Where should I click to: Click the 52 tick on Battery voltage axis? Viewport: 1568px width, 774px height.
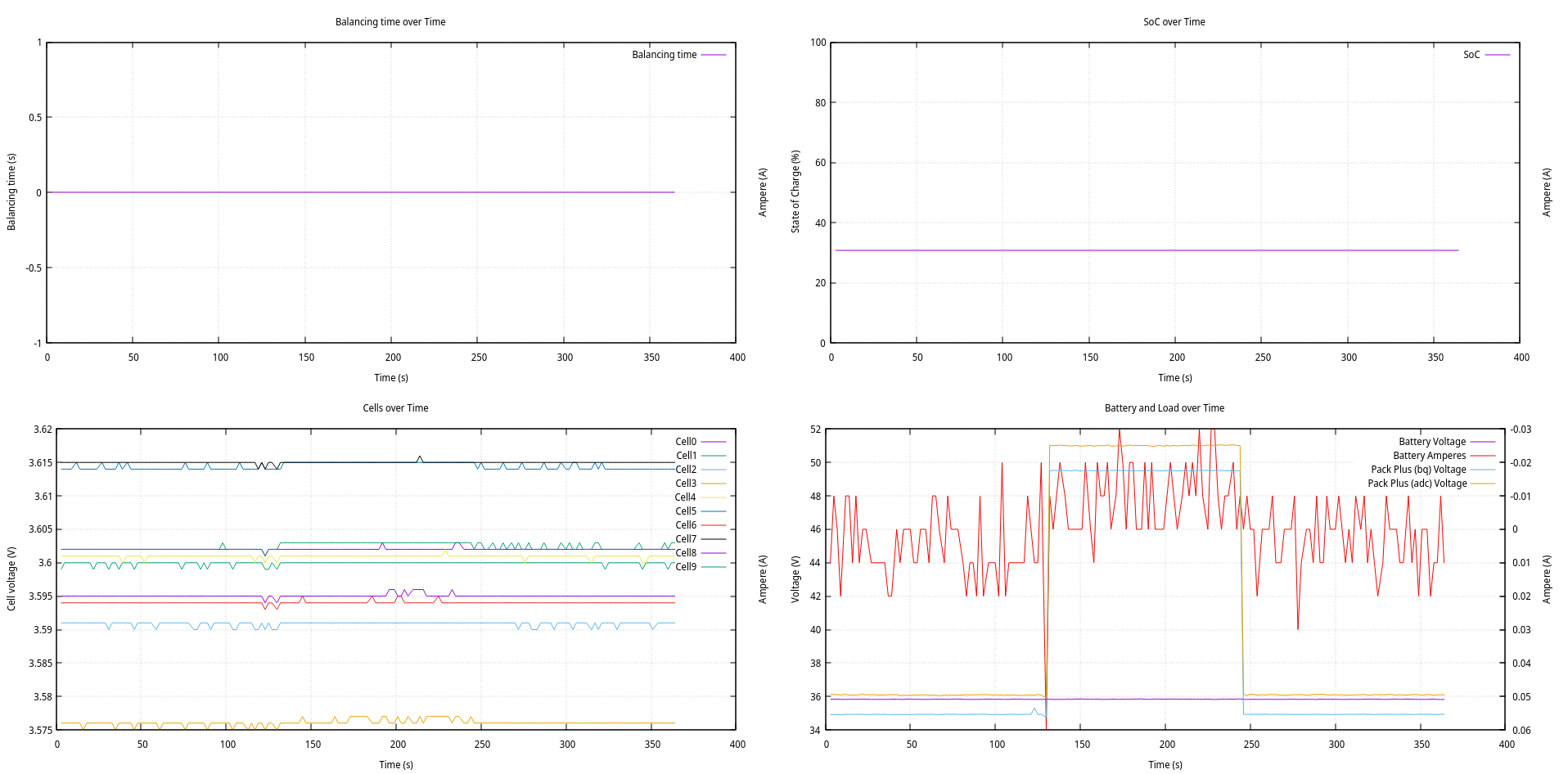click(x=815, y=430)
